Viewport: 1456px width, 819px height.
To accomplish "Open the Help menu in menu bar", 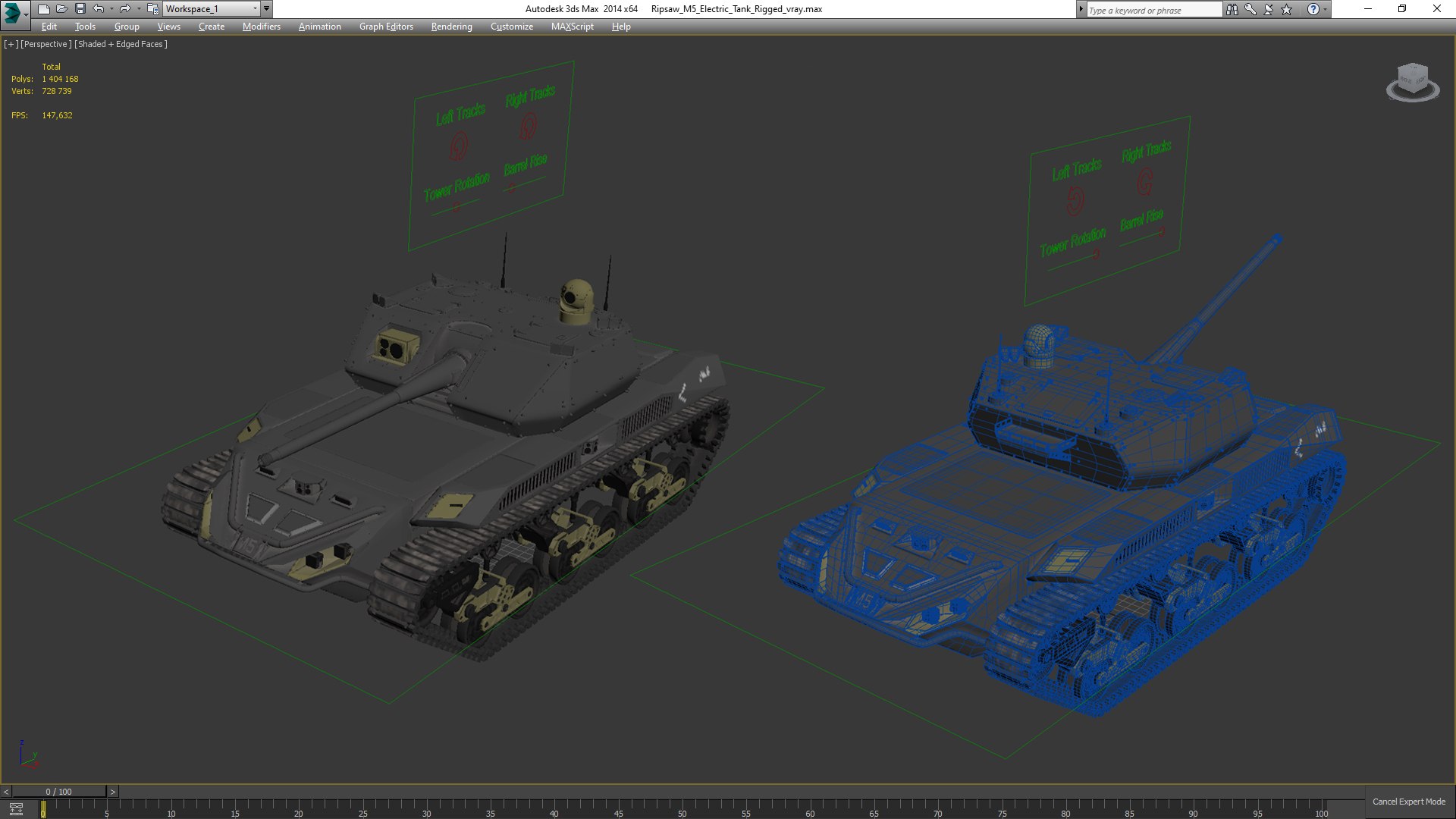I will (x=621, y=27).
